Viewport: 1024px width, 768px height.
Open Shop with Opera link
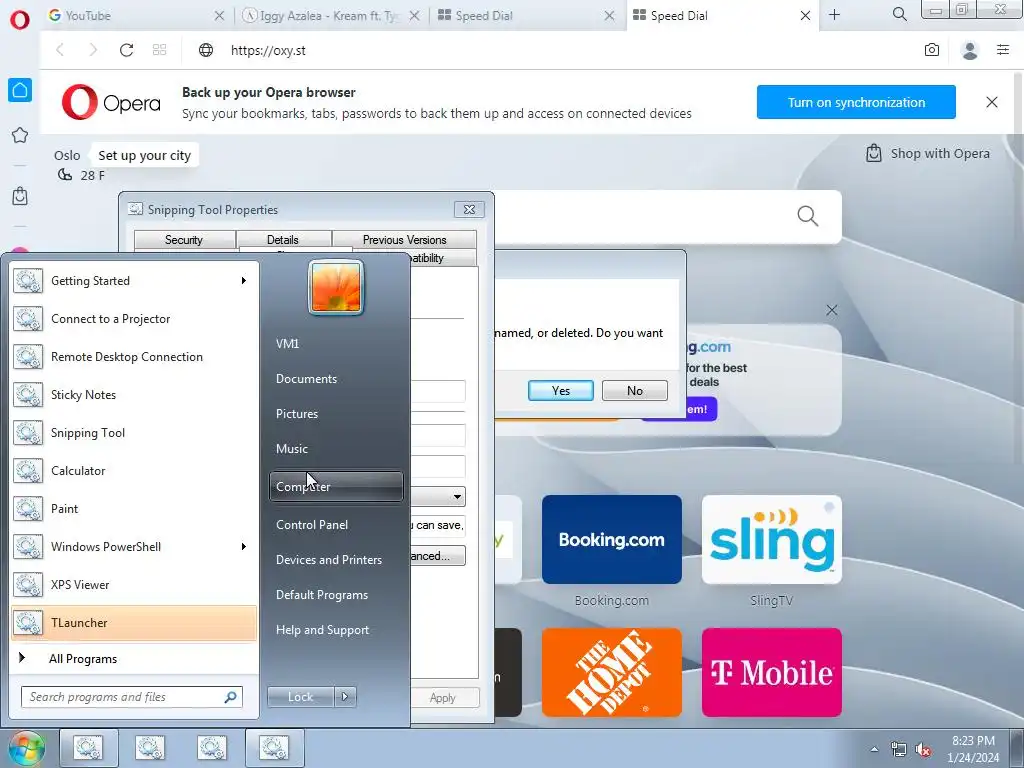point(927,153)
